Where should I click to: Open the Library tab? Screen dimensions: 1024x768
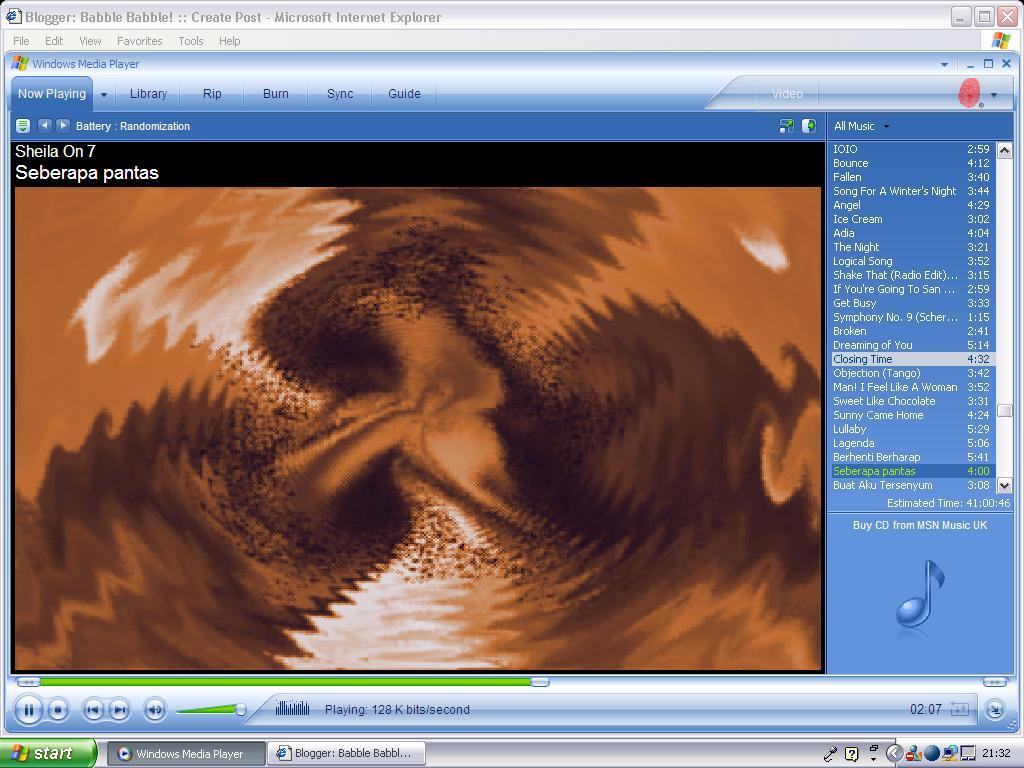click(x=148, y=93)
